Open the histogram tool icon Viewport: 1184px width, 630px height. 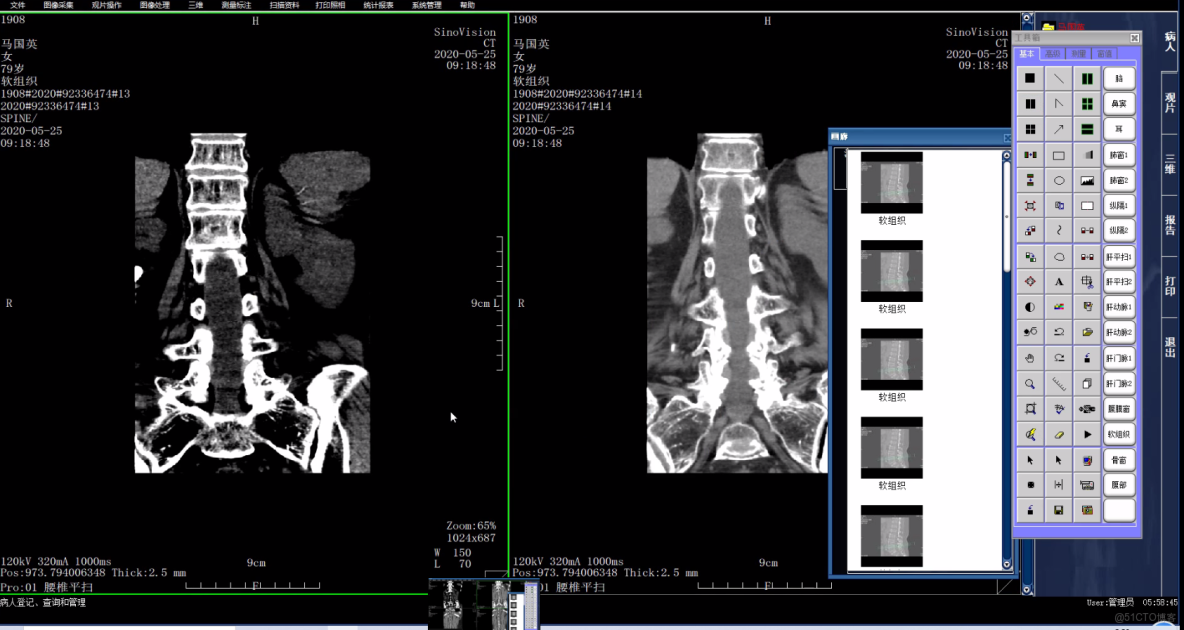(x=1087, y=181)
